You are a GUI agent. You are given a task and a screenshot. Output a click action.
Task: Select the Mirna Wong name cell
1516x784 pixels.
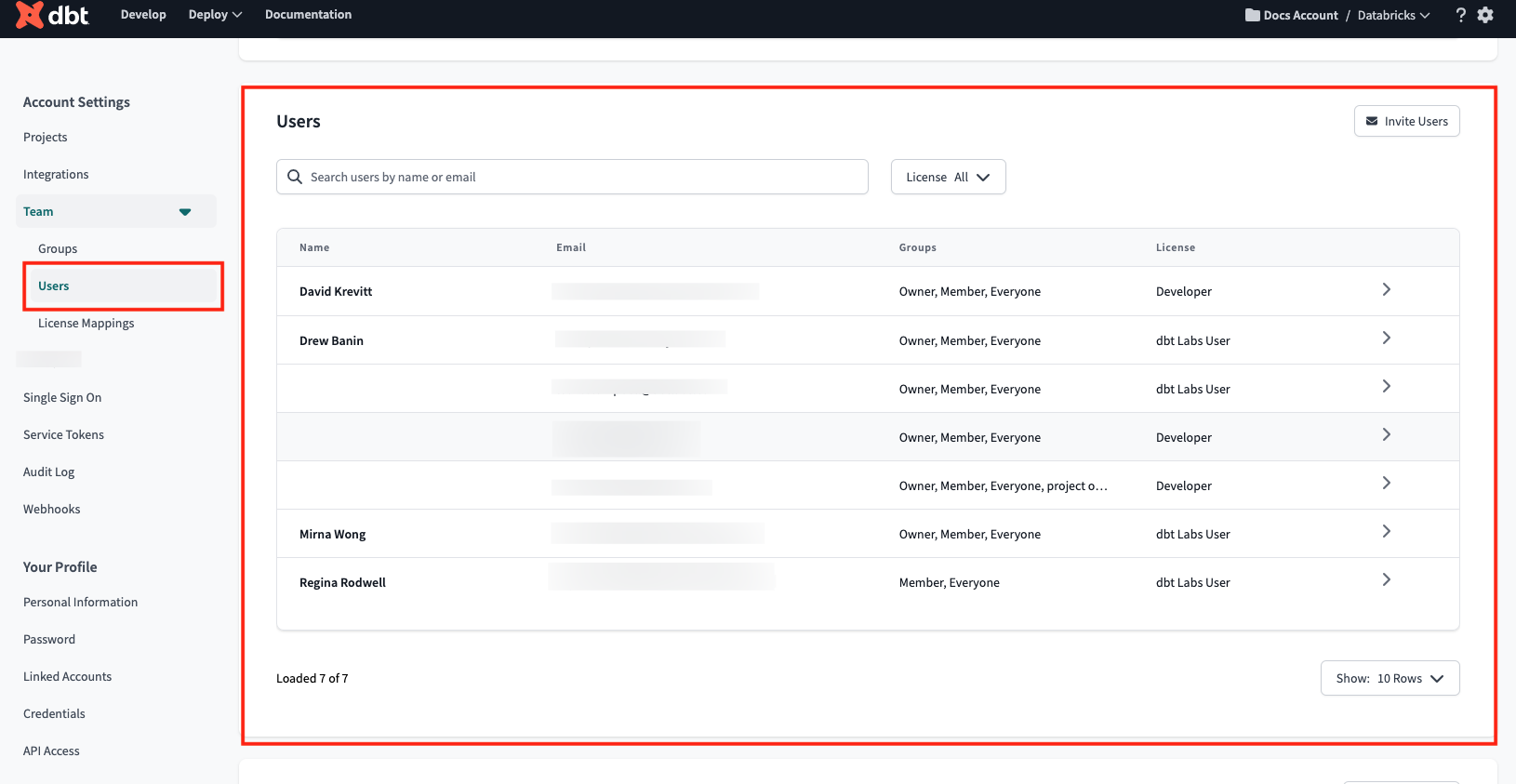tap(332, 534)
